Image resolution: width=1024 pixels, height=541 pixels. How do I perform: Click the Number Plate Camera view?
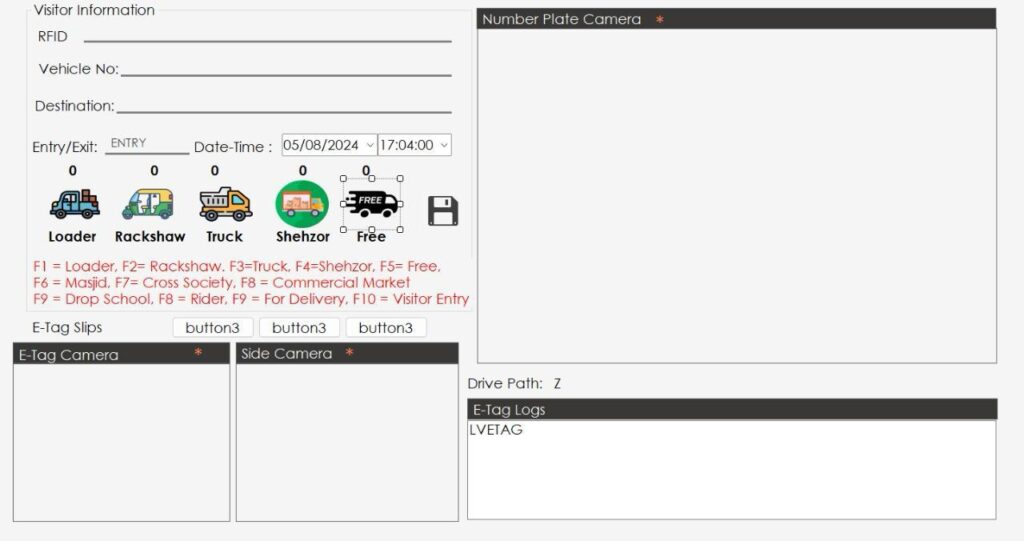click(737, 196)
